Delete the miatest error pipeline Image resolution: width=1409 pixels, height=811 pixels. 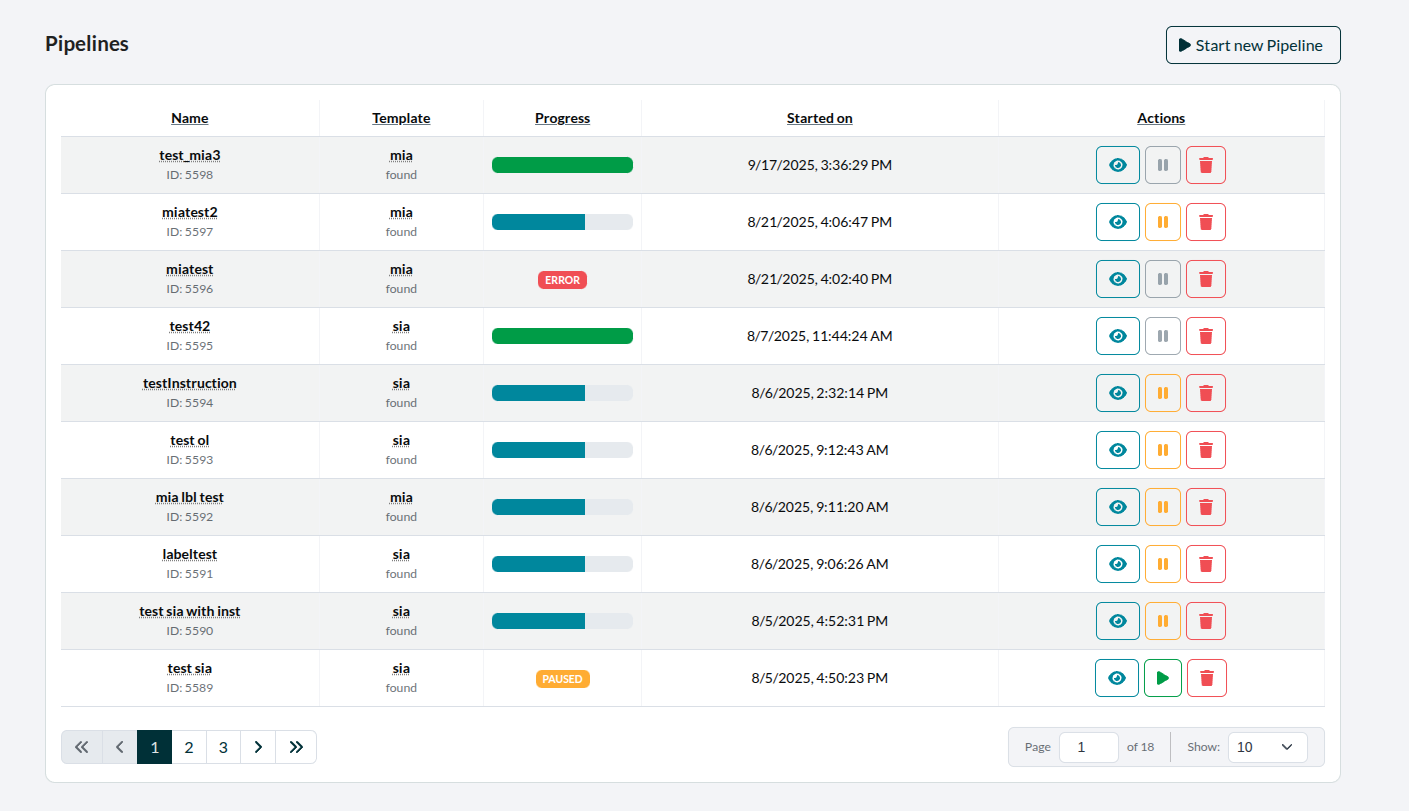[1205, 279]
